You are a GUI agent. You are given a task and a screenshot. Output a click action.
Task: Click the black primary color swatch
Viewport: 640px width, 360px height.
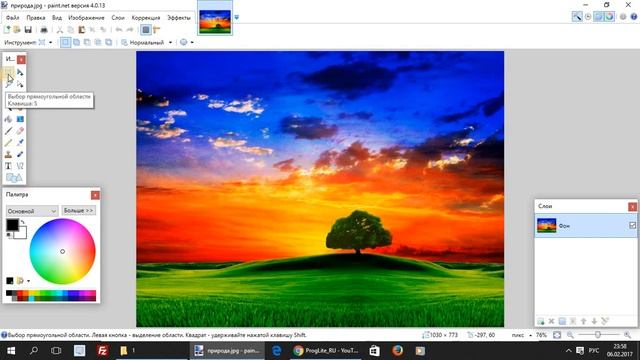click(x=12, y=224)
